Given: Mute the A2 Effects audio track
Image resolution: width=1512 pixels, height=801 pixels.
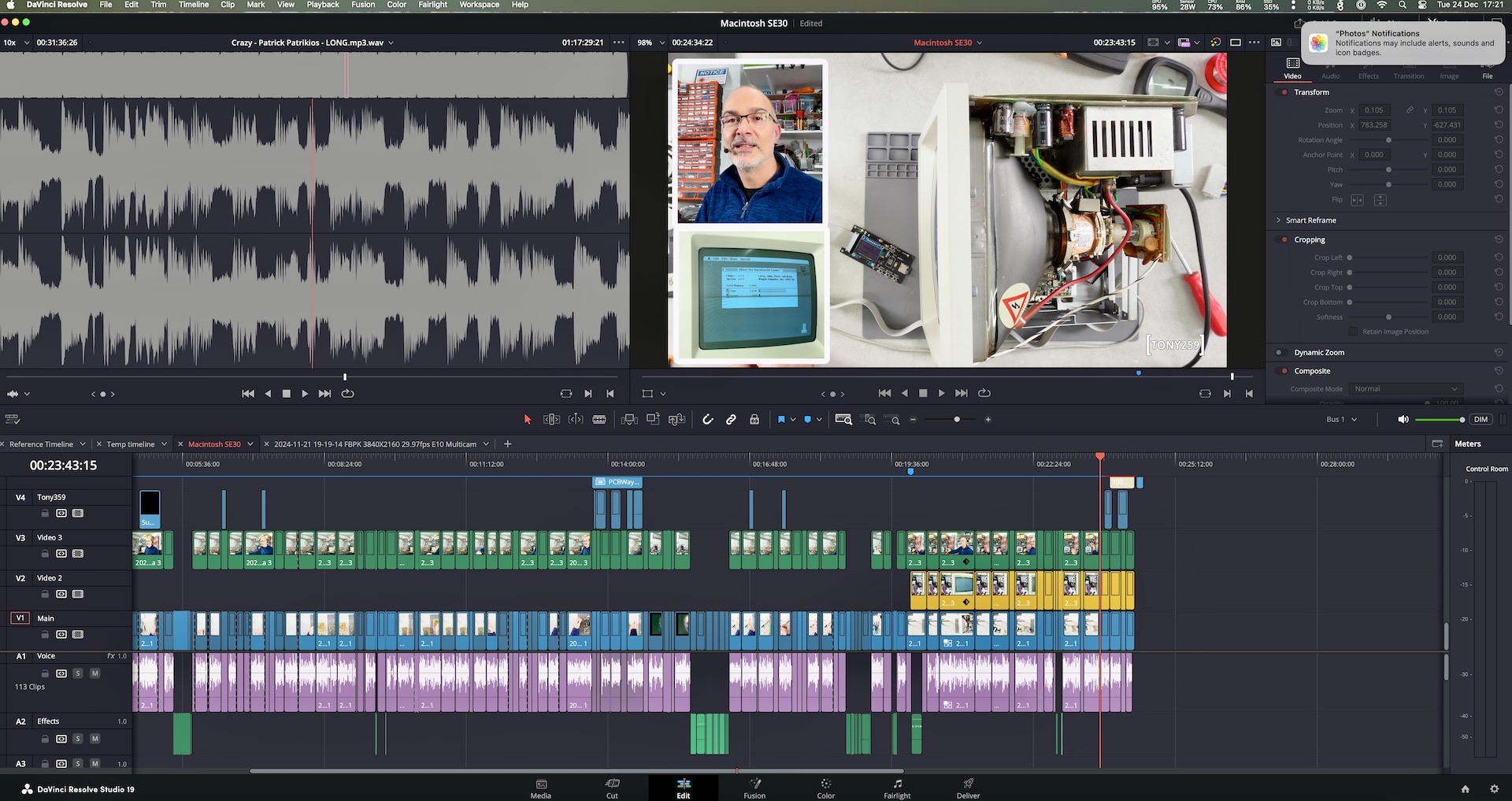Looking at the screenshot, I should click(x=95, y=739).
